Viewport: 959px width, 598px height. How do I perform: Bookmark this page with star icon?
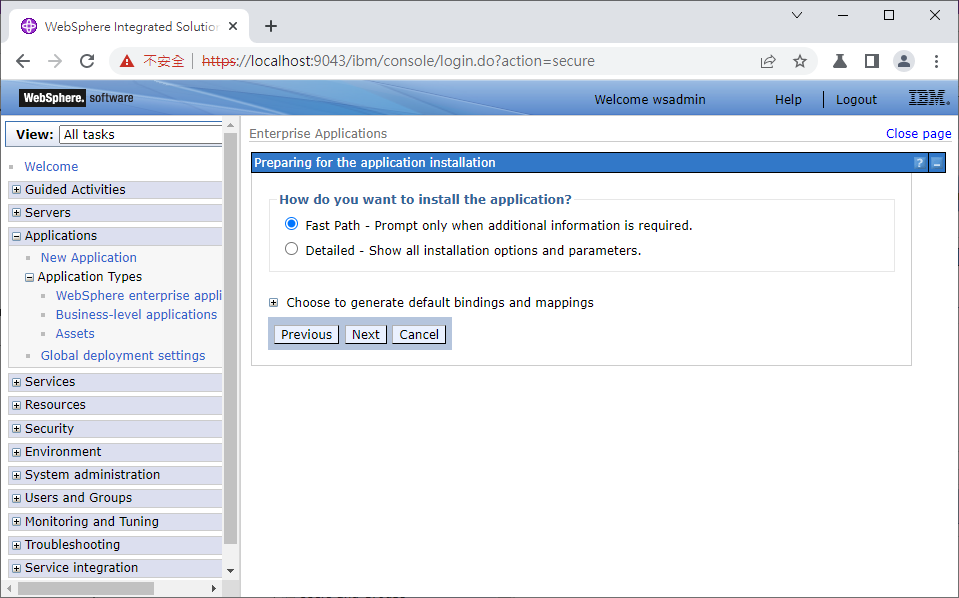pyautogui.click(x=800, y=61)
